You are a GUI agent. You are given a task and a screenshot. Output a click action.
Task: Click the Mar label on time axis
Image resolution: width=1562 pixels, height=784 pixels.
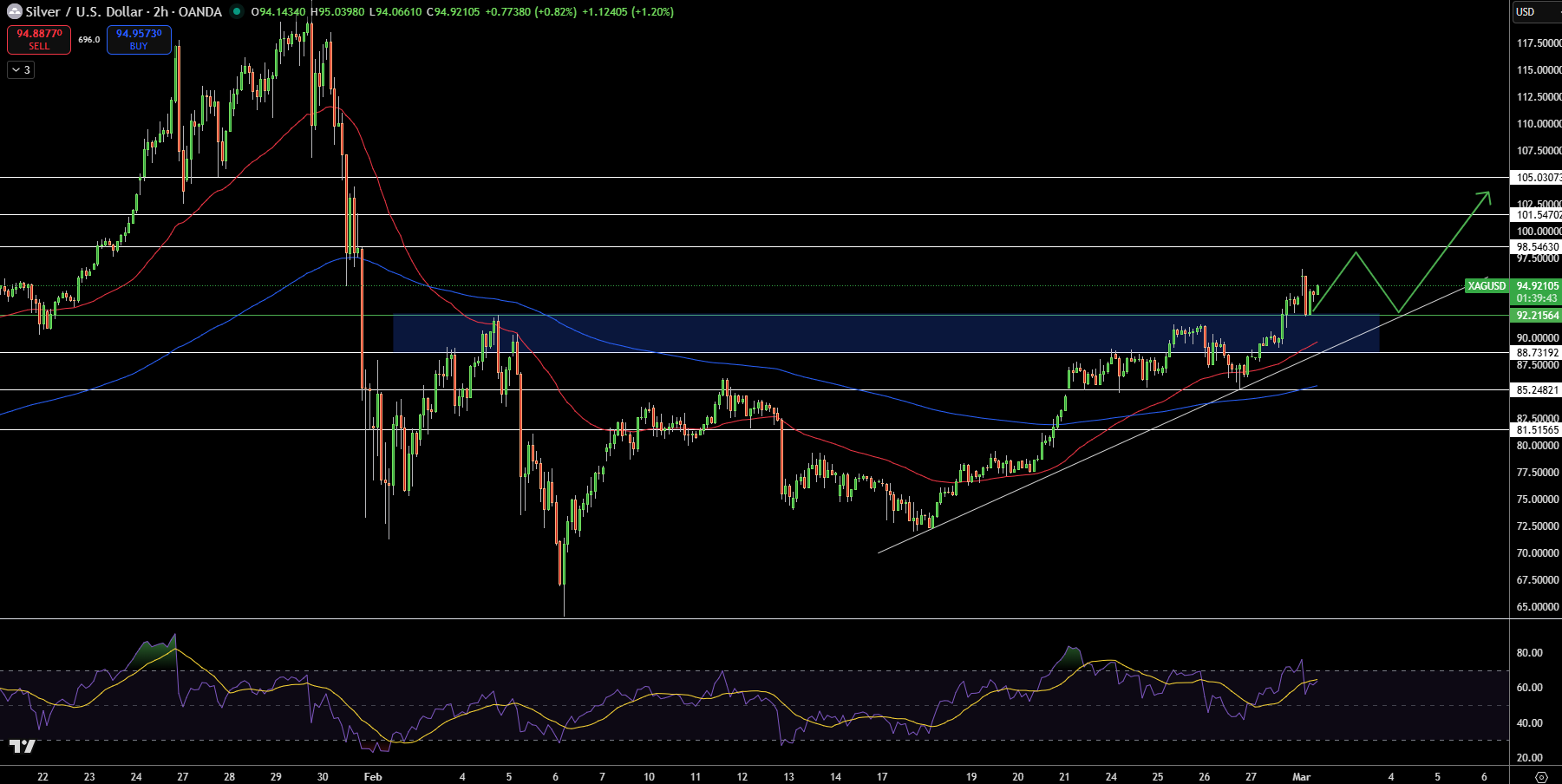click(x=1301, y=777)
